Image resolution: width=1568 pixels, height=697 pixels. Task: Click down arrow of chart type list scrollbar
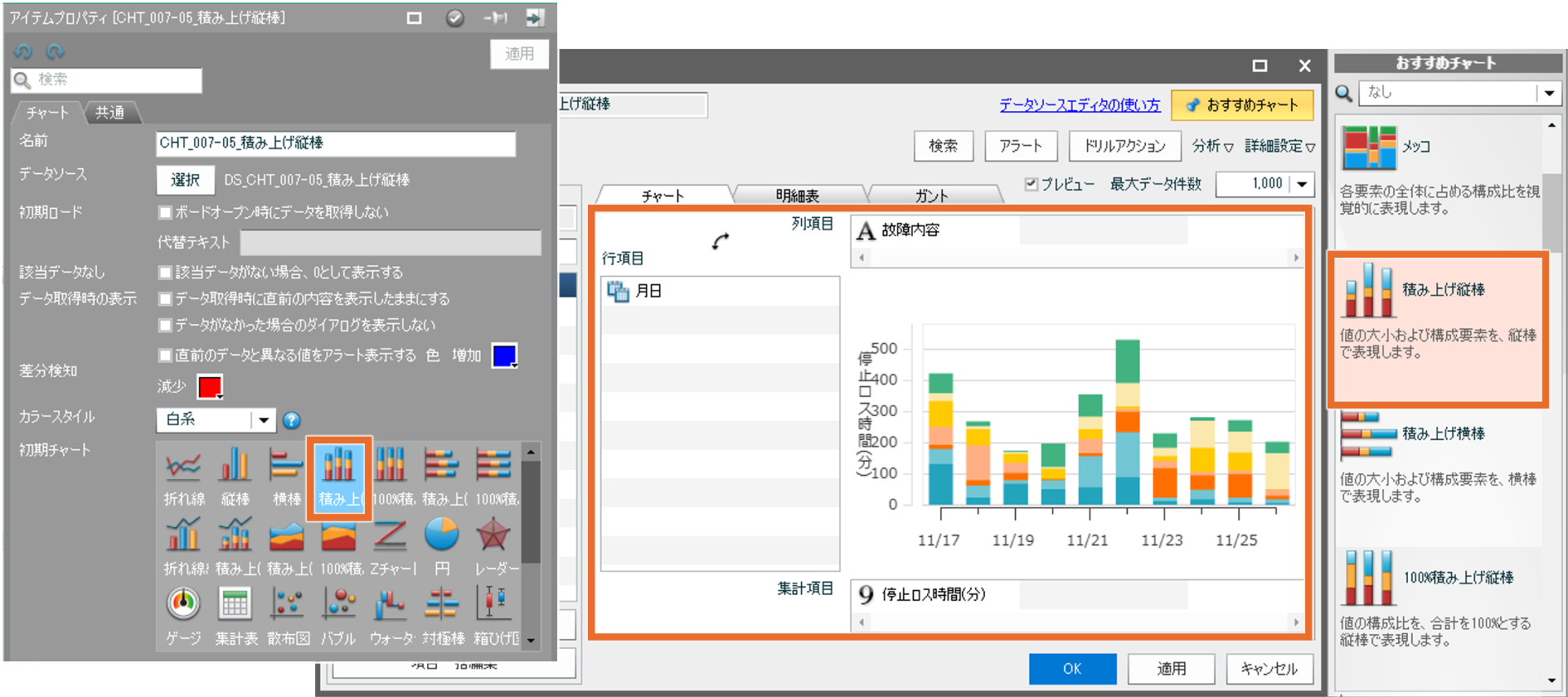click(532, 641)
